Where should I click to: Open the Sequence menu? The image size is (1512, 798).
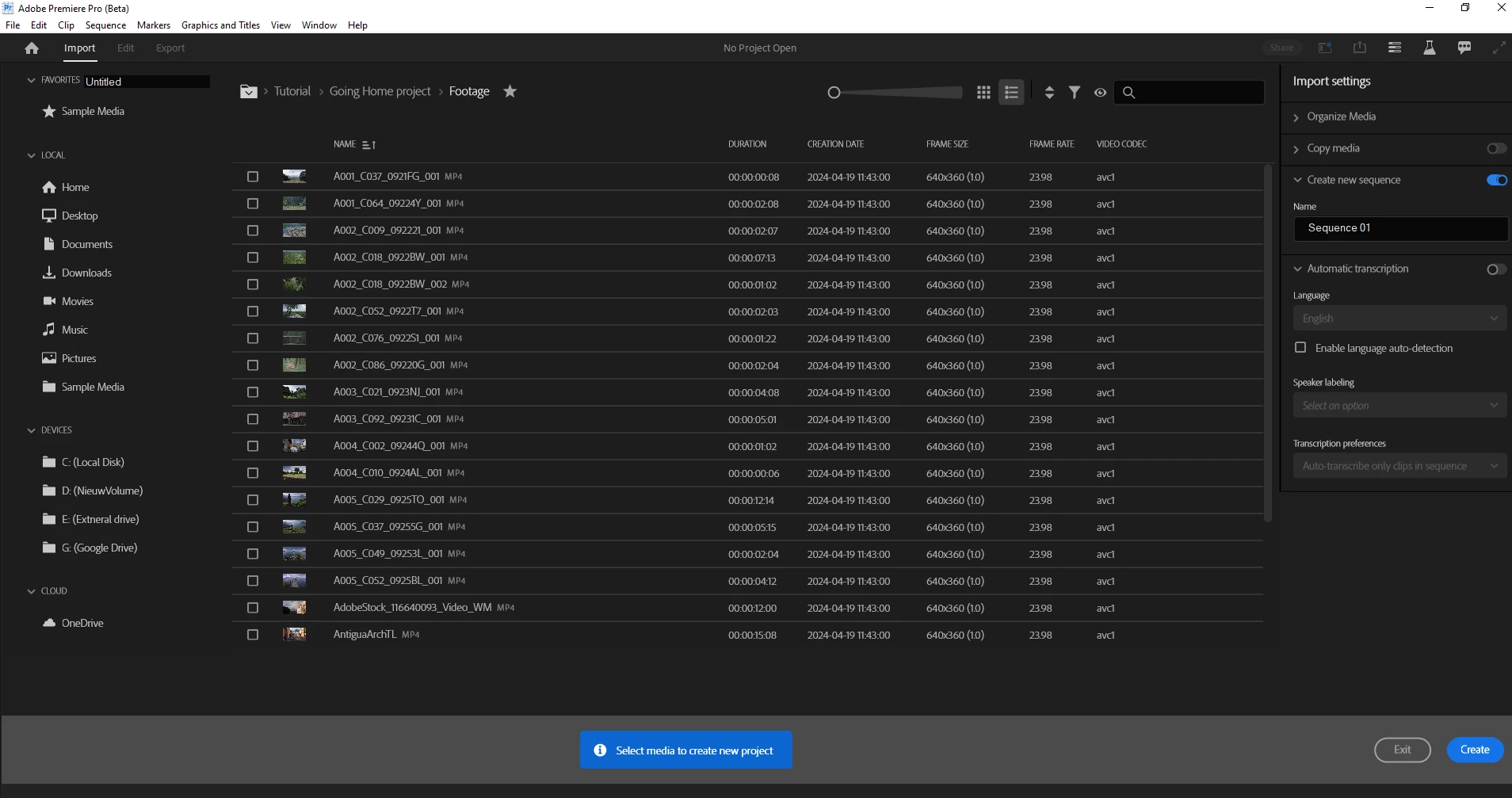point(105,25)
